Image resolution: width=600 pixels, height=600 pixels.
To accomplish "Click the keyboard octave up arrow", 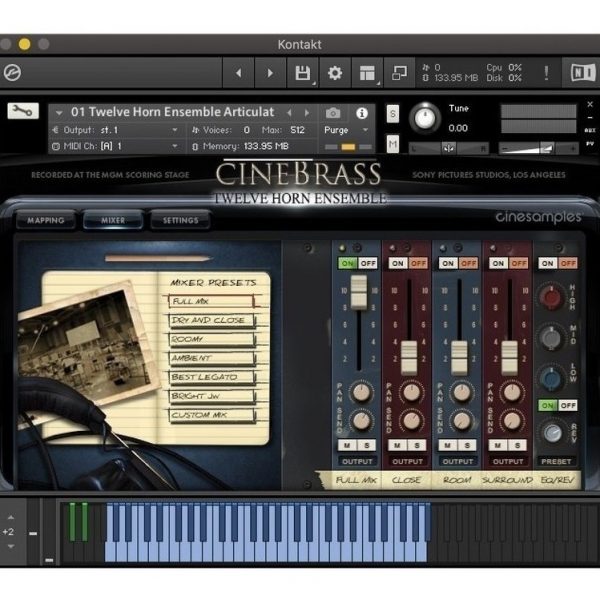I will pyautogui.click(x=11, y=517).
